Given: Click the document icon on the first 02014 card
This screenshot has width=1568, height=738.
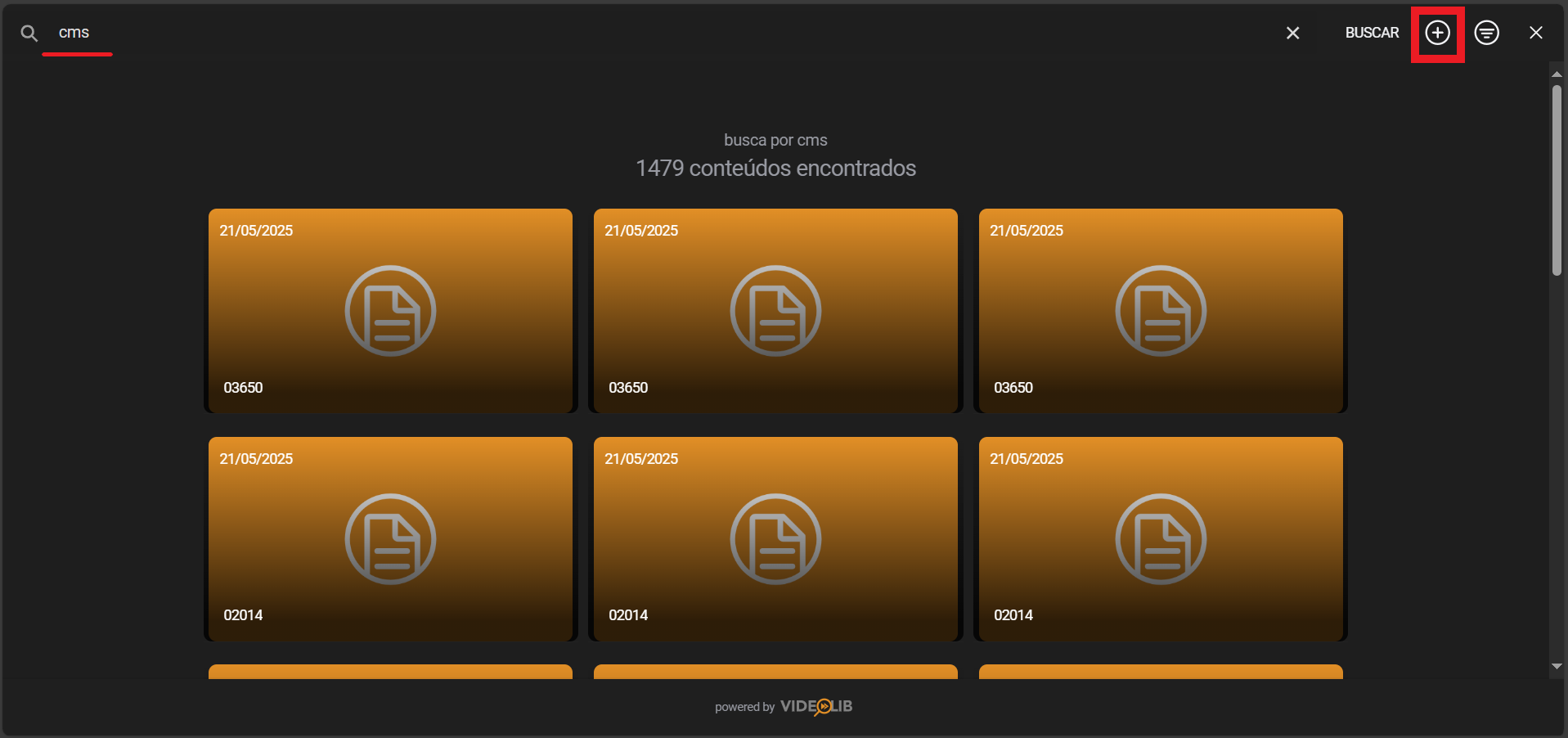Looking at the screenshot, I should 390,538.
